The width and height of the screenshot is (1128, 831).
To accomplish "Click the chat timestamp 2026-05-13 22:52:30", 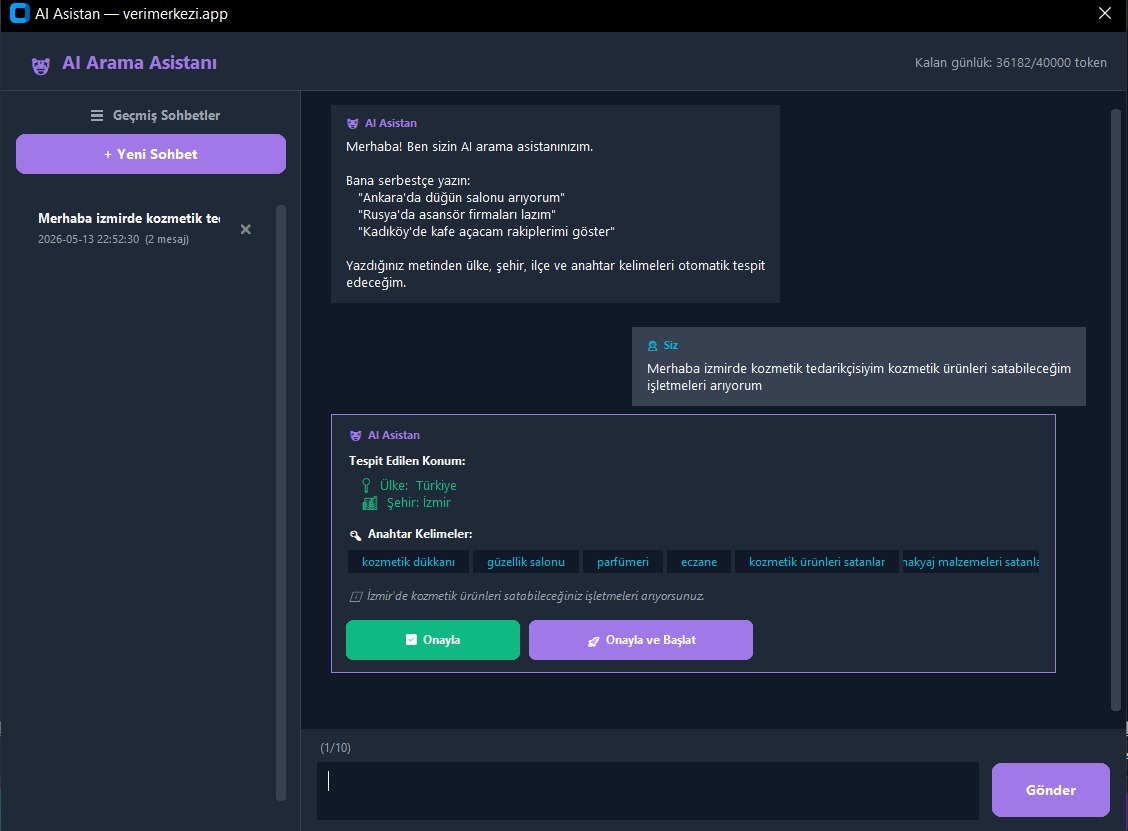I will [x=88, y=239].
